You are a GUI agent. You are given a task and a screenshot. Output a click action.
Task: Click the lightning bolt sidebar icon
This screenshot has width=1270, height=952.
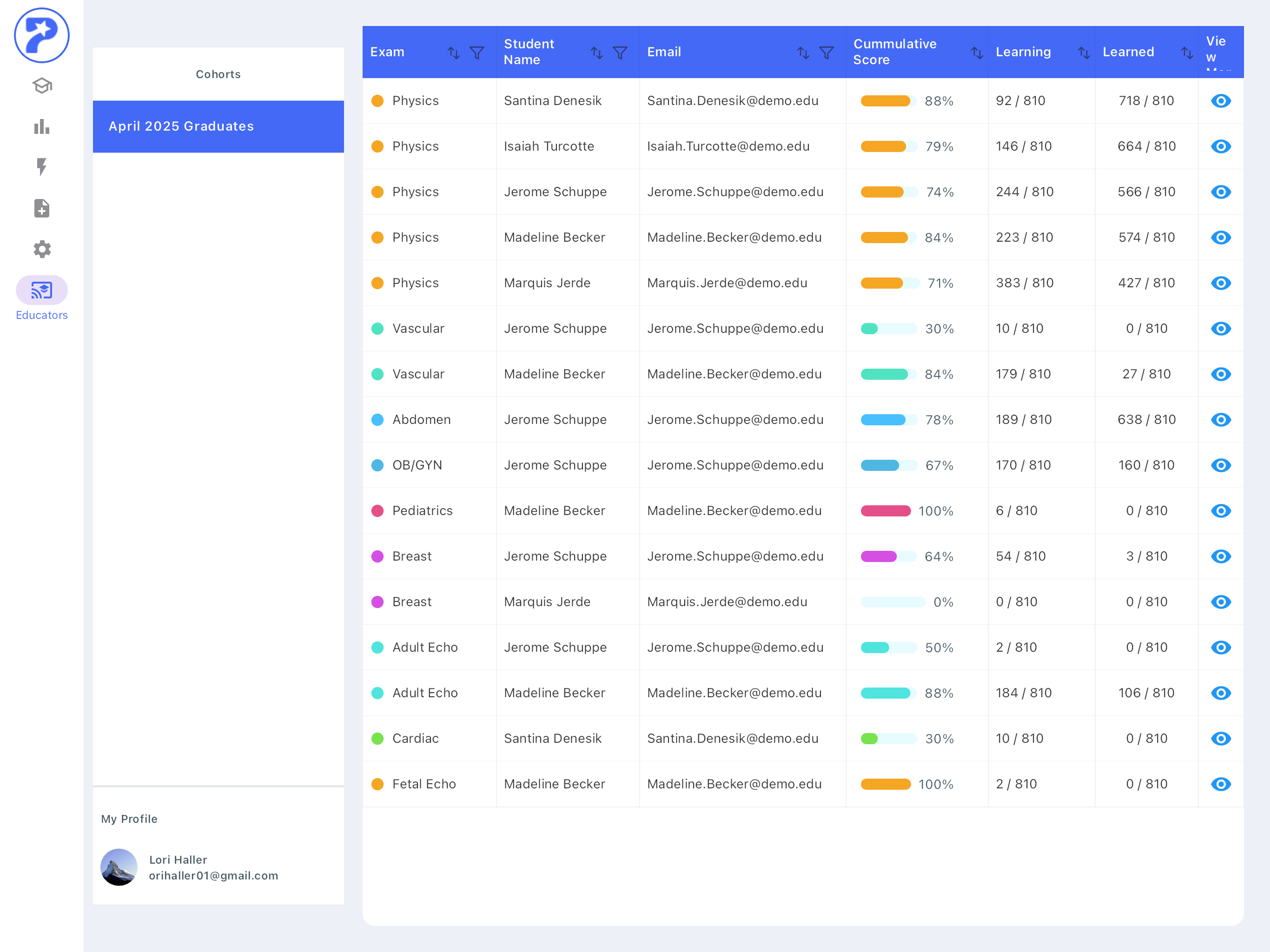pyautogui.click(x=41, y=167)
